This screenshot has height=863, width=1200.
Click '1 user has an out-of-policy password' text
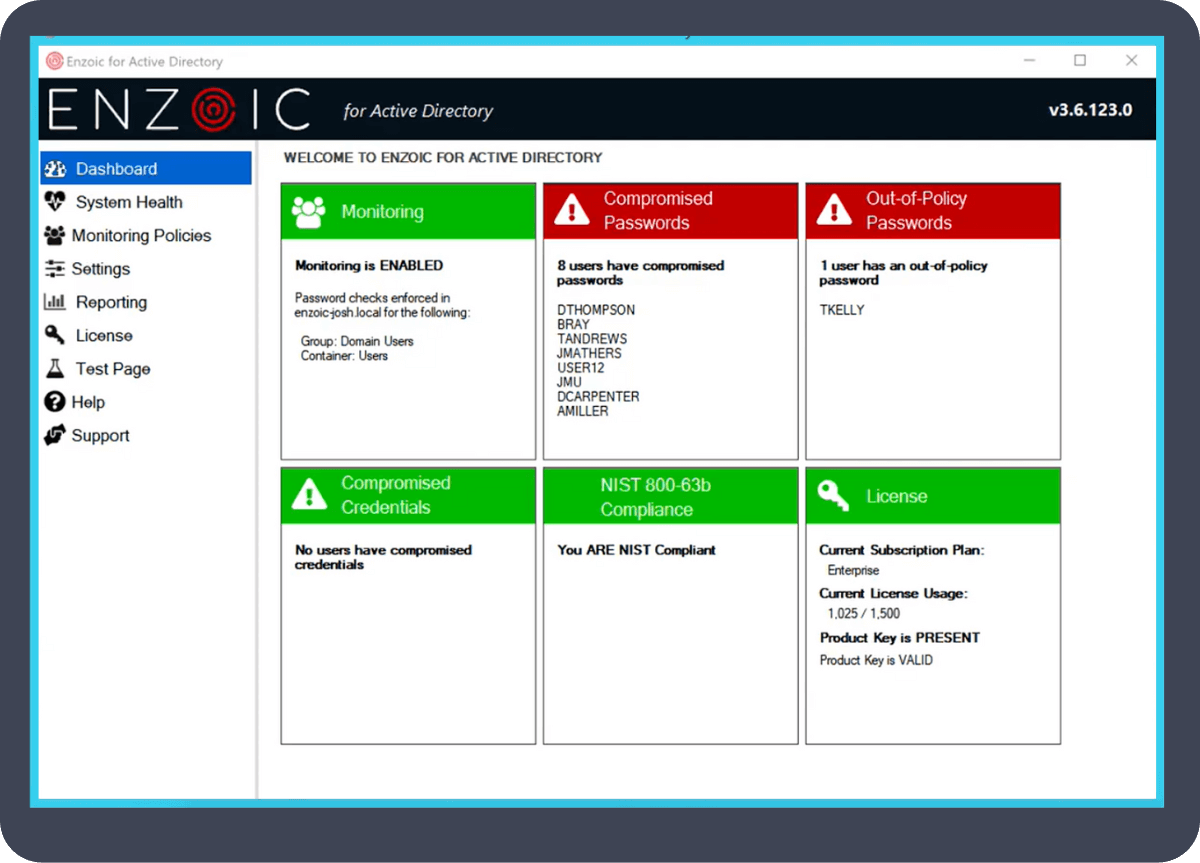click(903, 273)
